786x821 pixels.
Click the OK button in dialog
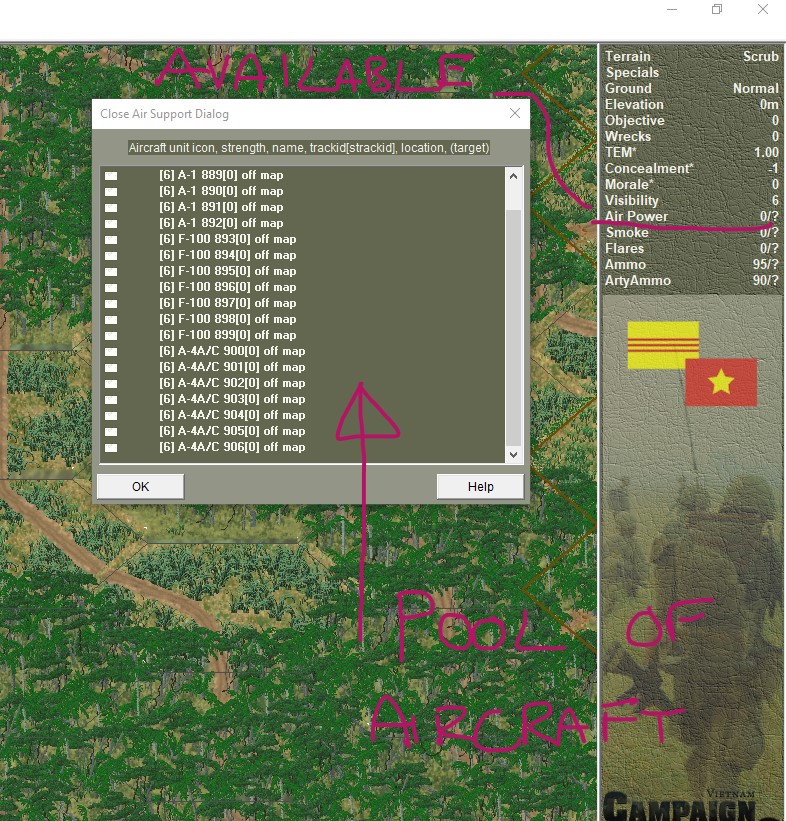tap(140, 486)
